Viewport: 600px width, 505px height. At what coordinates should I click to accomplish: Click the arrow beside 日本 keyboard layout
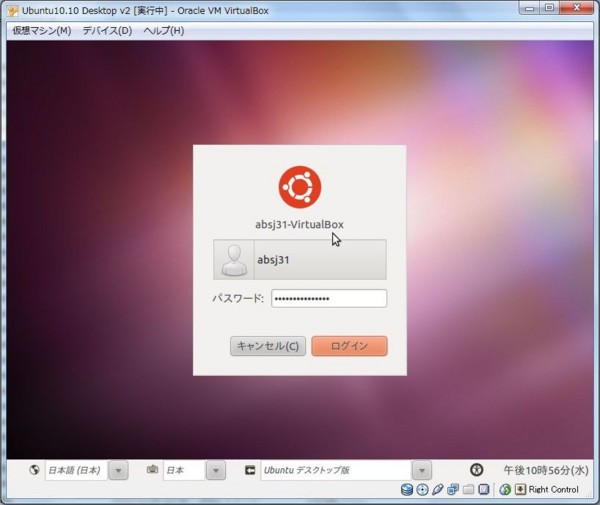coord(216,470)
